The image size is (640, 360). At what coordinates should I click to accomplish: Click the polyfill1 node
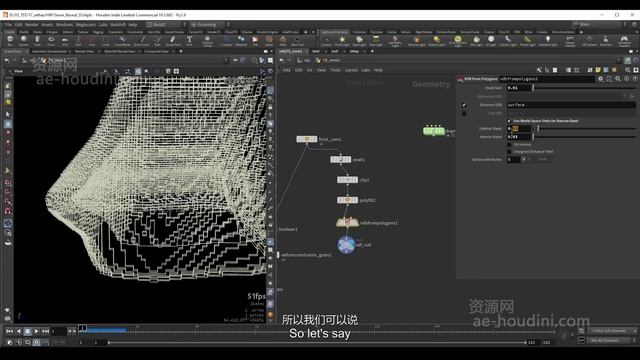tap(347, 200)
